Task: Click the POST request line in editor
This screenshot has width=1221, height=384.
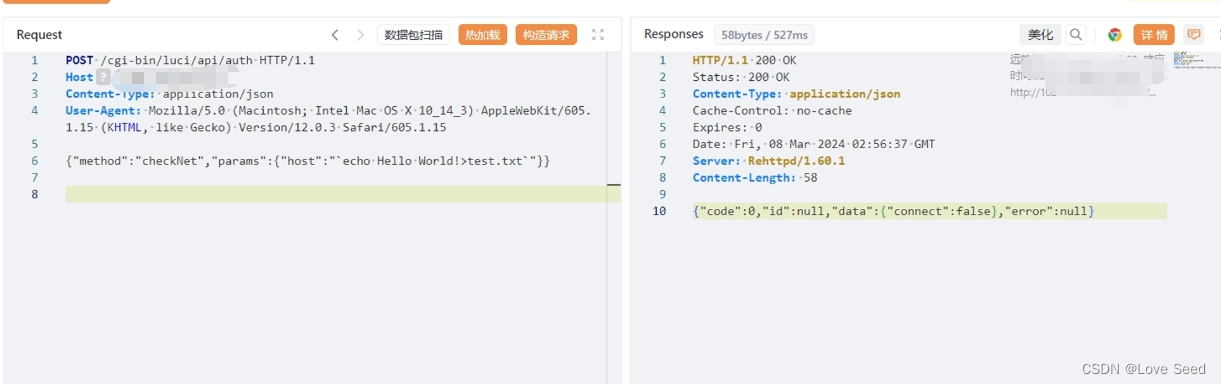Action: click(190, 60)
